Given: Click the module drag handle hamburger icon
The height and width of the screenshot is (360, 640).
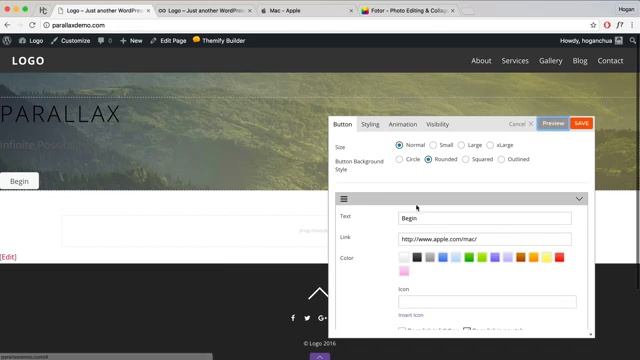Looking at the screenshot, I should [344, 199].
